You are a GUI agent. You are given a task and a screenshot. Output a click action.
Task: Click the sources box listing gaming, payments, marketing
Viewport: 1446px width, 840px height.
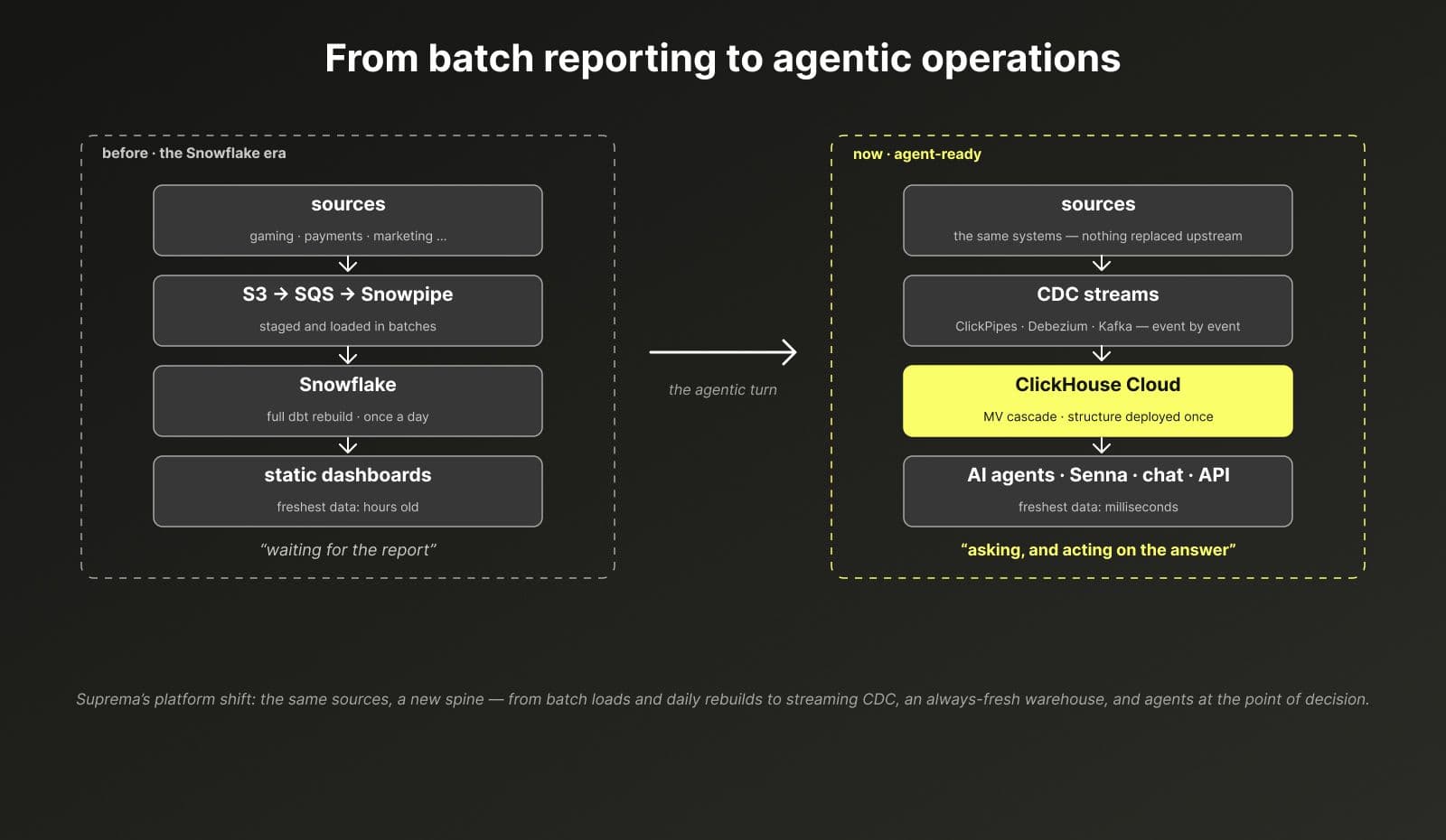[x=348, y=220]
